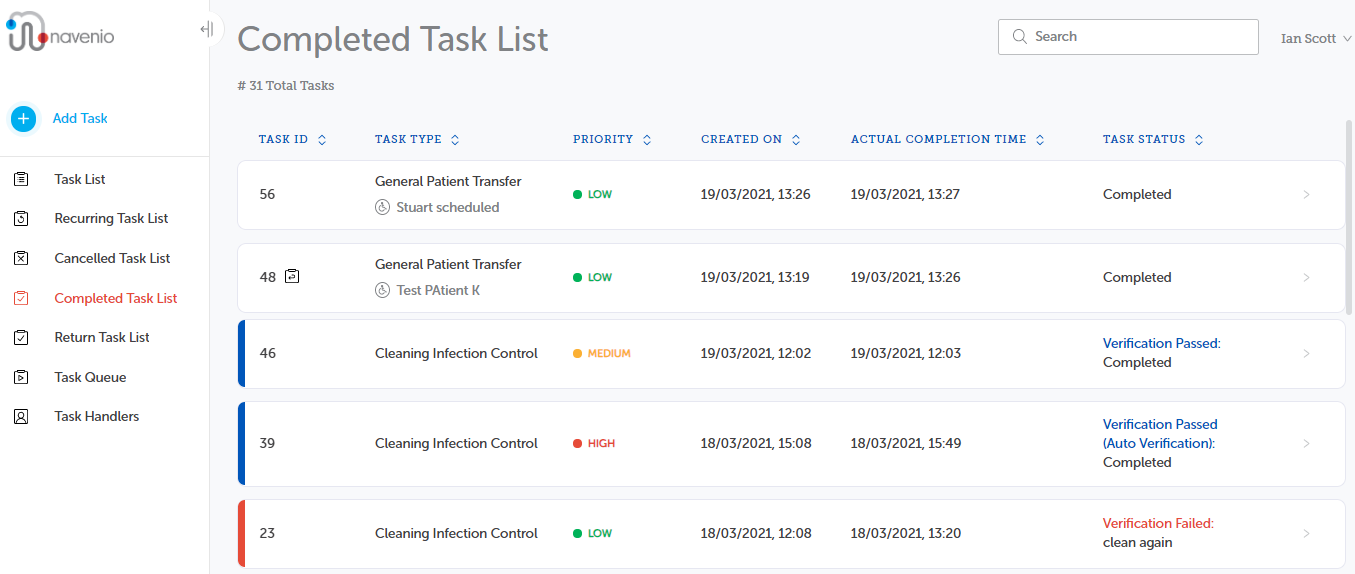Expand task 23 row chevron
The width and height of the screenshot is (1355, 574).
click(1307, 534)
